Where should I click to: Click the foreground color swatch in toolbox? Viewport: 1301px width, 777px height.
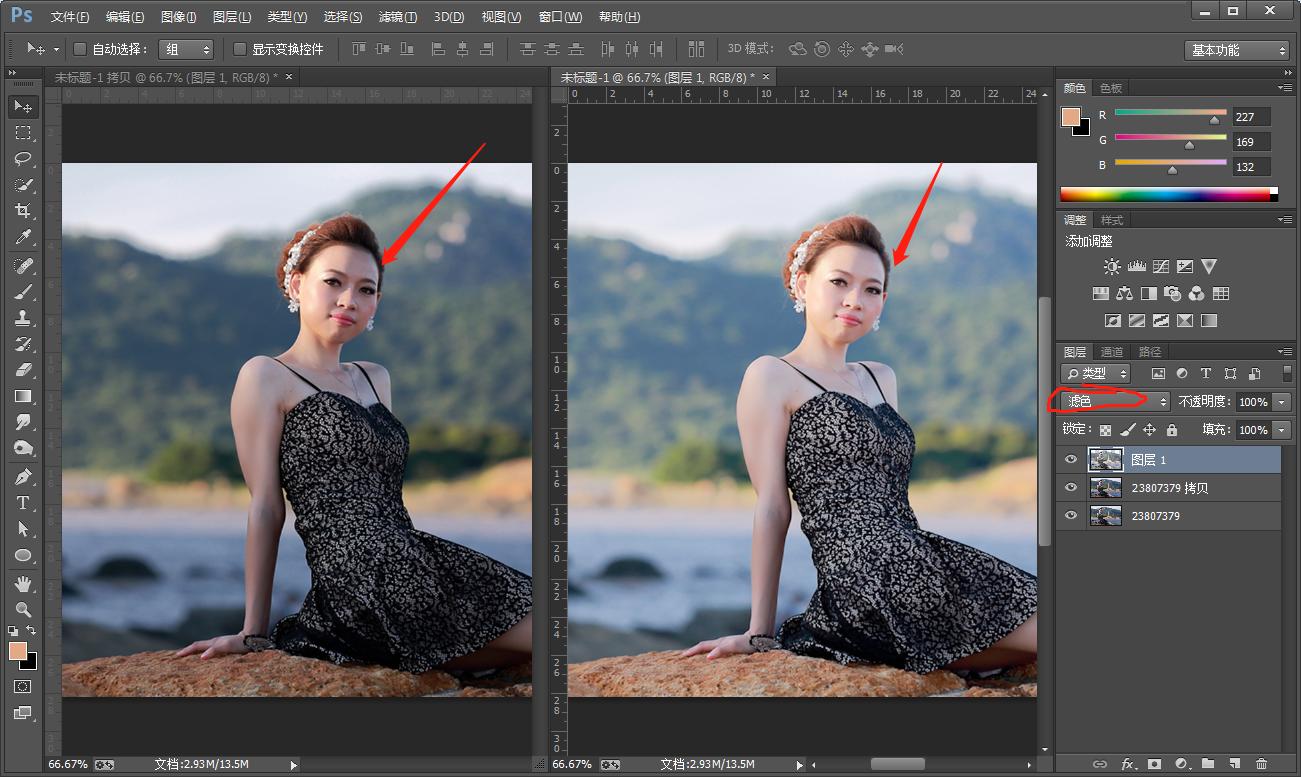[18, 651]
